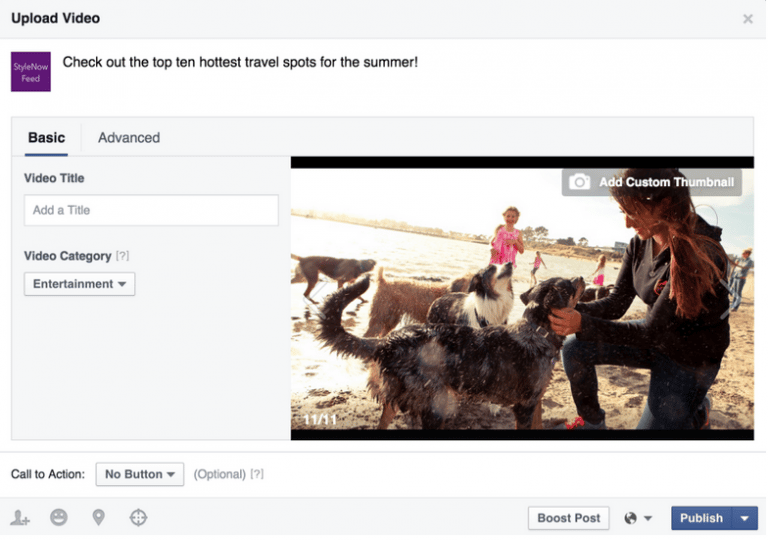
Task: Click the tag people icon
Action: click(20, 517)
